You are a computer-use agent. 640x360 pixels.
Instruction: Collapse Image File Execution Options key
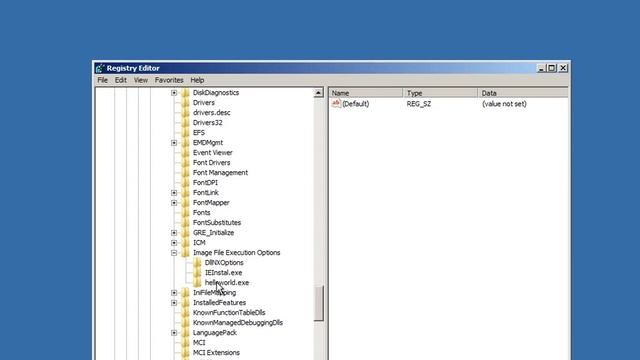click(174, 253)
